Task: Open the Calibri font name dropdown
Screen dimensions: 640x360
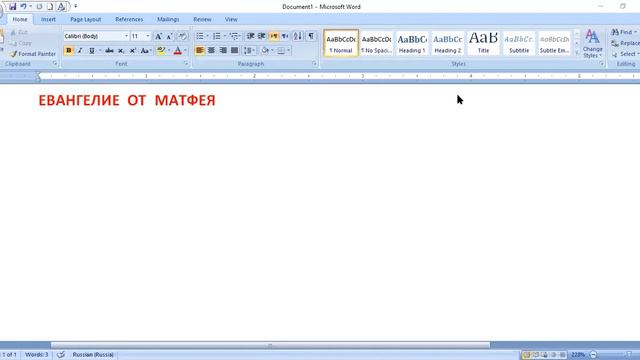Action: [126, 36]
